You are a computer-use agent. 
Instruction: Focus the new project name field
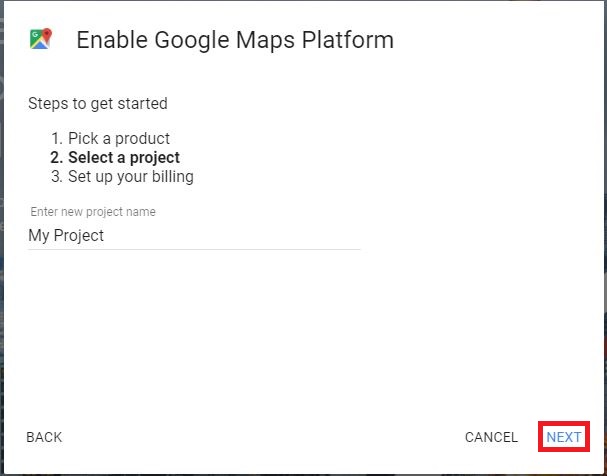(194, 236)
